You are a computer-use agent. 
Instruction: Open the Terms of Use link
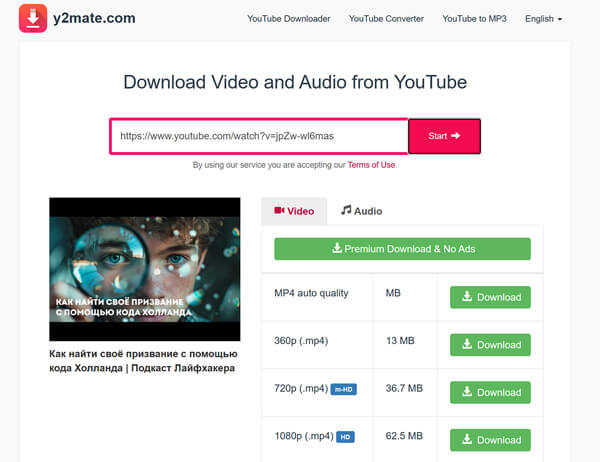coord(371,165)
